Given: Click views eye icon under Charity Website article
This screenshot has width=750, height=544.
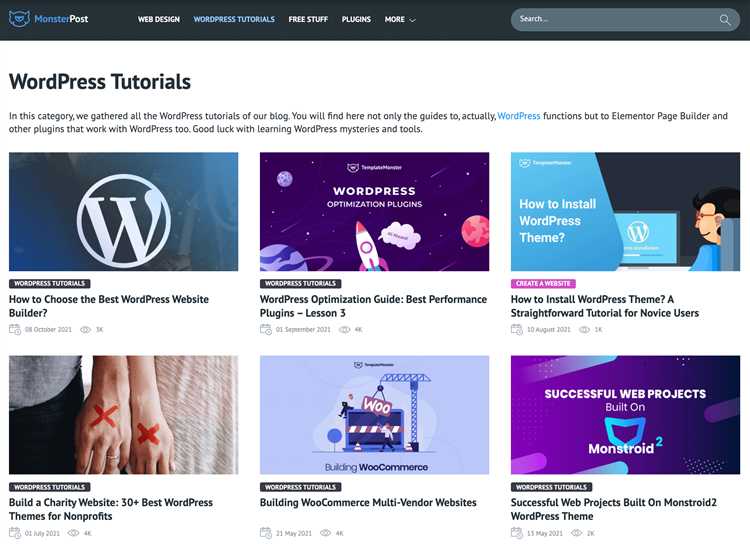Looking at the screenshot, I should [x=73, y=533].
